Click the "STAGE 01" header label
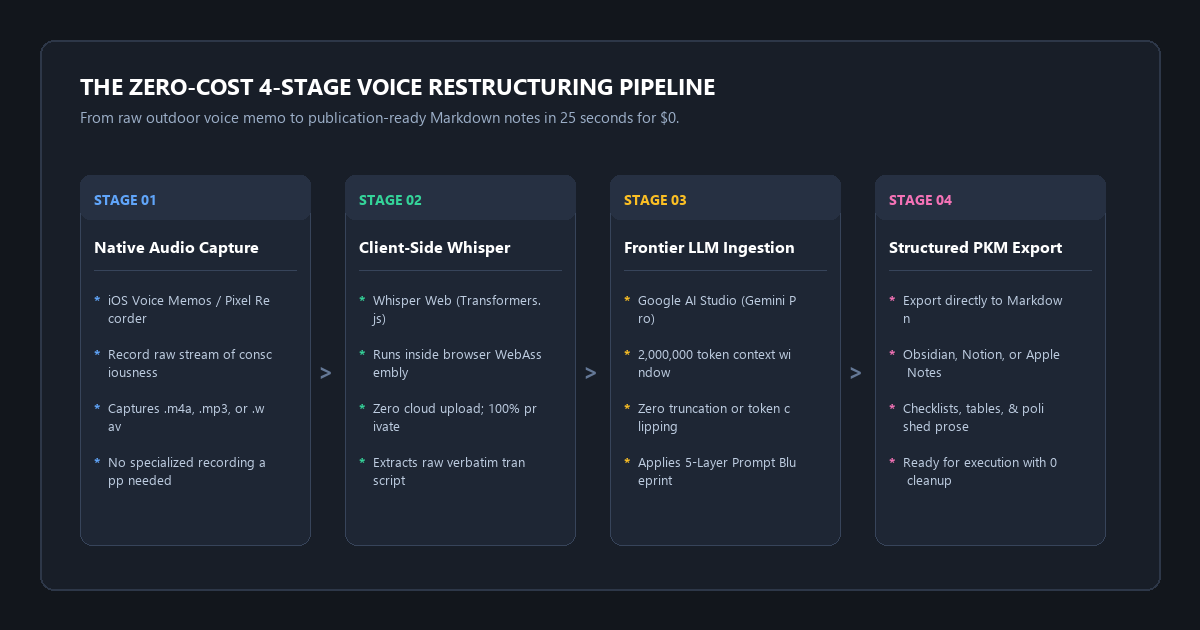The height and width of the screenshot is (630, 1200). tap(125, 200)
